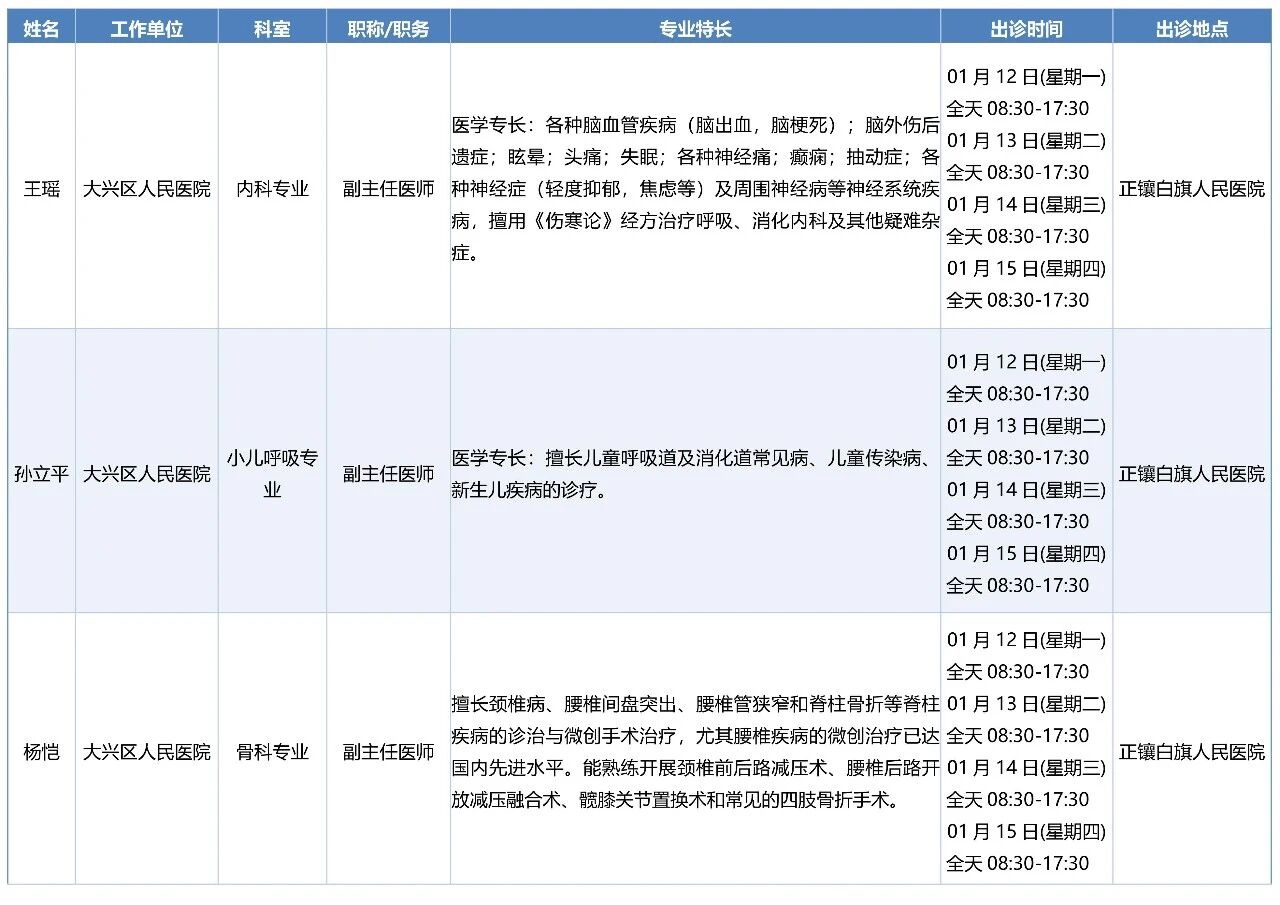Select the name cell 王瑶
1280x905 pixels.
42,189
